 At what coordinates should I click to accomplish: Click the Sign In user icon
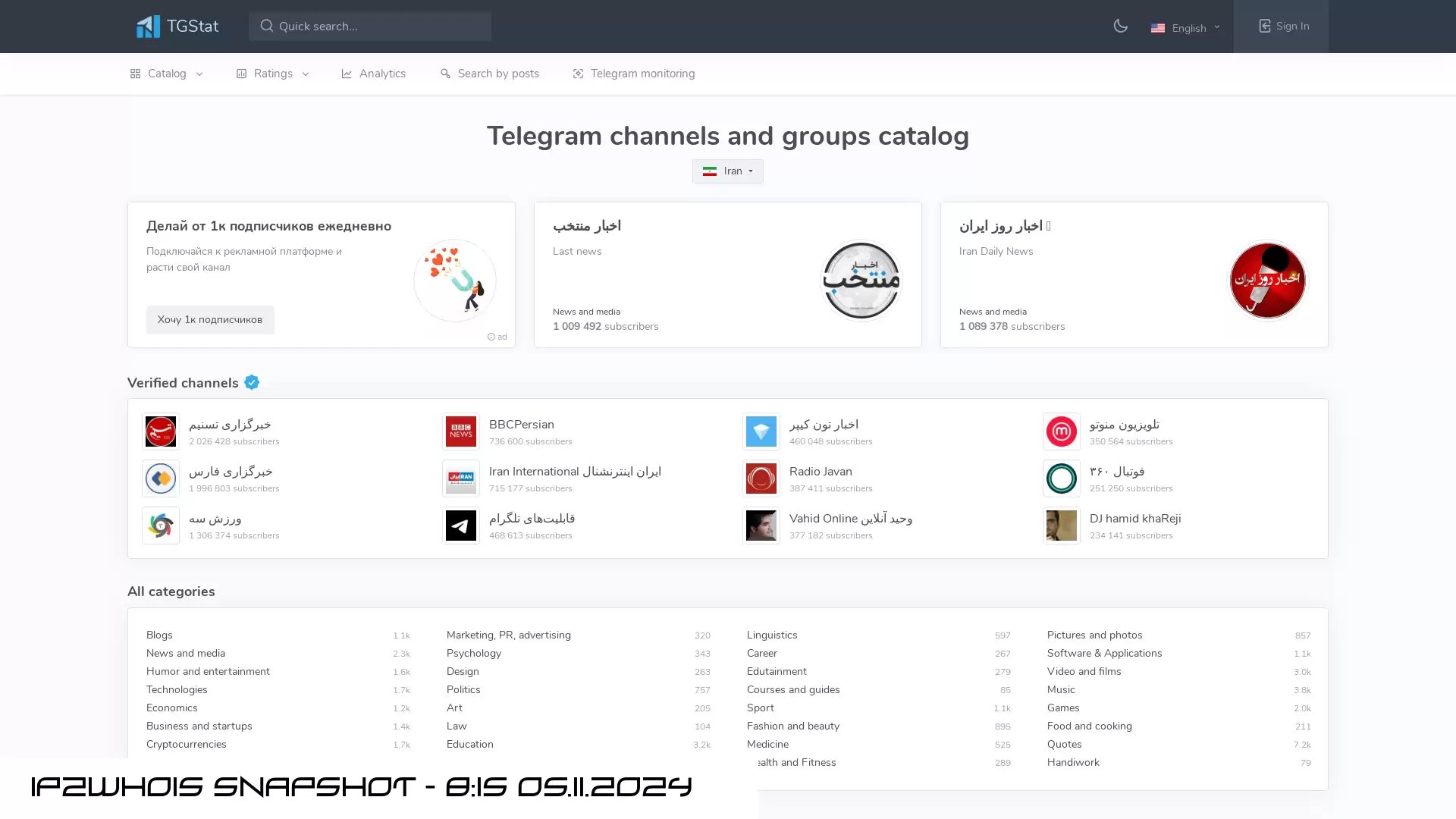pyautogui.click(x=1264, y=26)
